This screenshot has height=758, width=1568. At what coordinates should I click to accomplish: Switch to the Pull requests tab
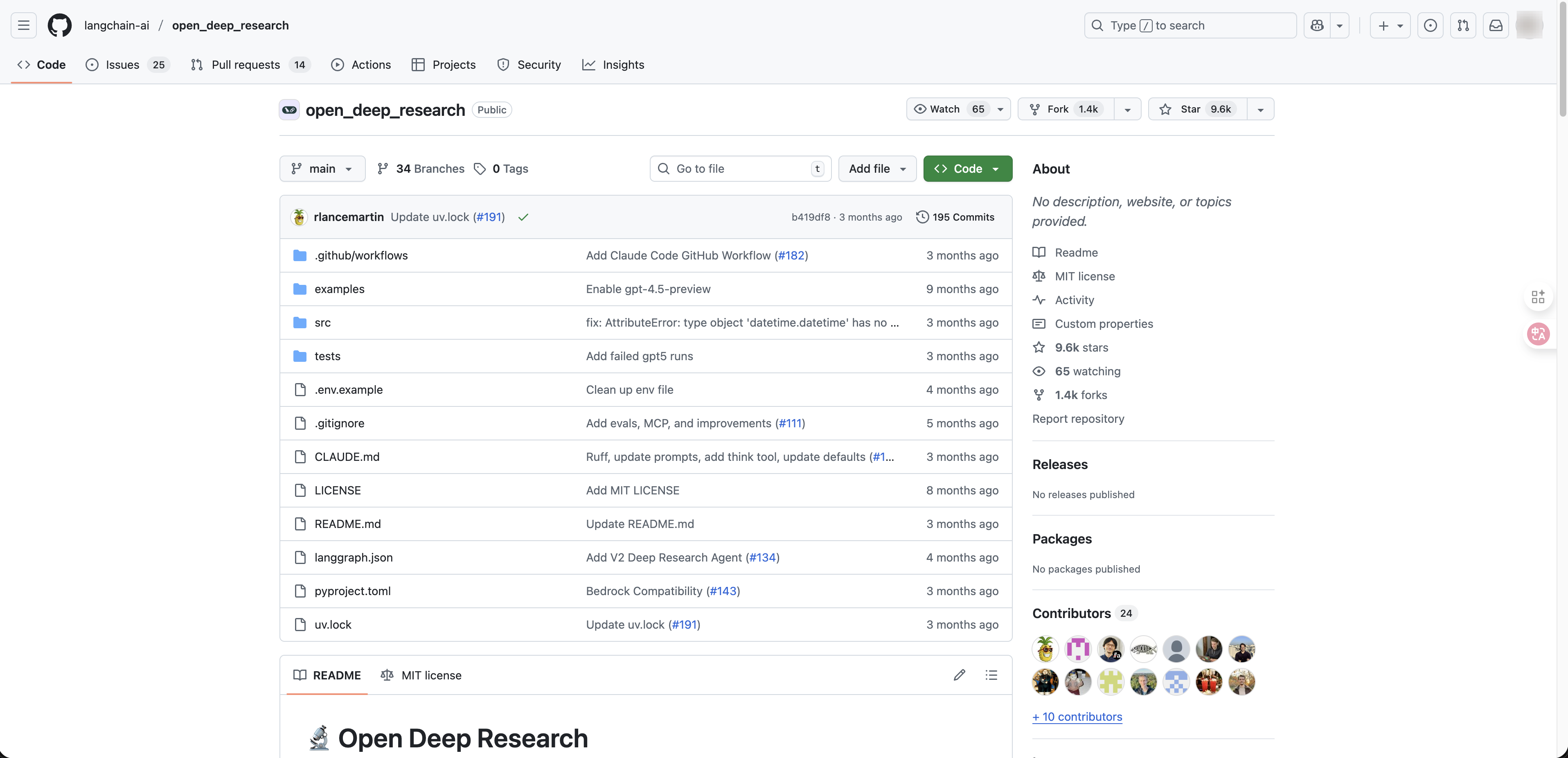click(251, 65)
